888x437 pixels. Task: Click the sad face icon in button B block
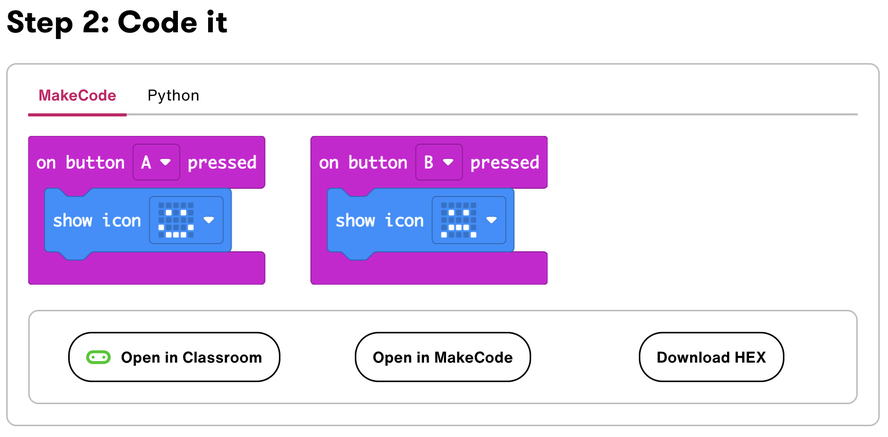click(x=458, y=220)
